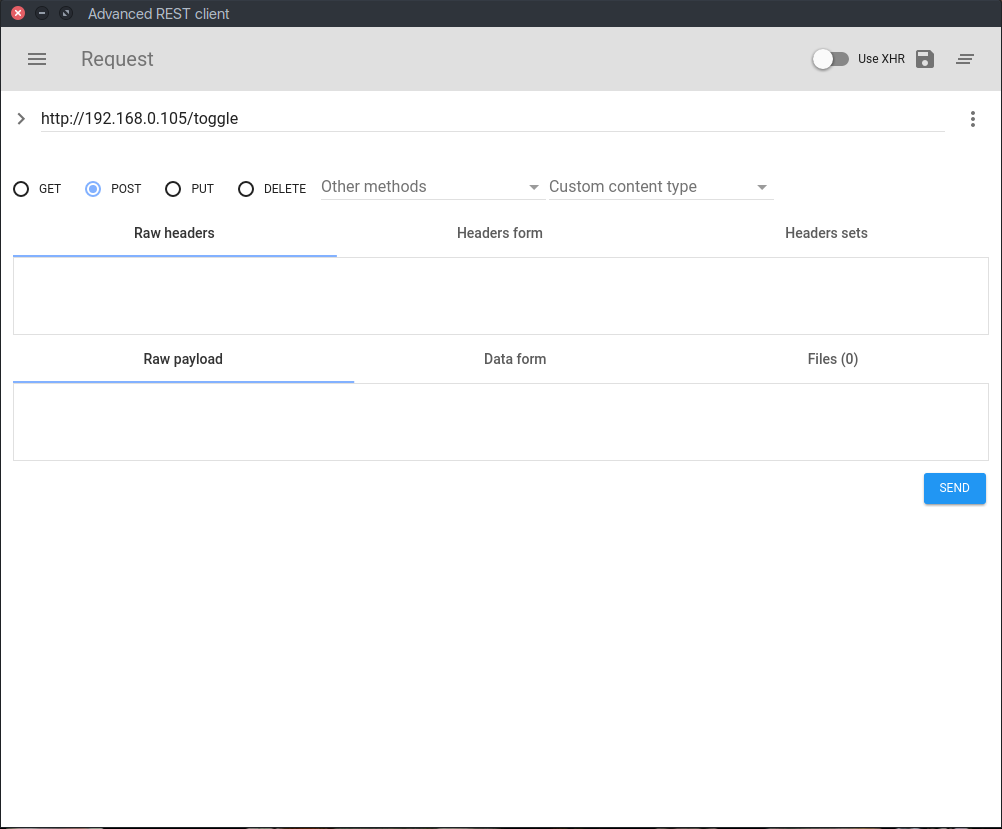The height and width of the screenshot is (829, 1002).
Task: Select the DELETE method radio button
Action: 246,189
